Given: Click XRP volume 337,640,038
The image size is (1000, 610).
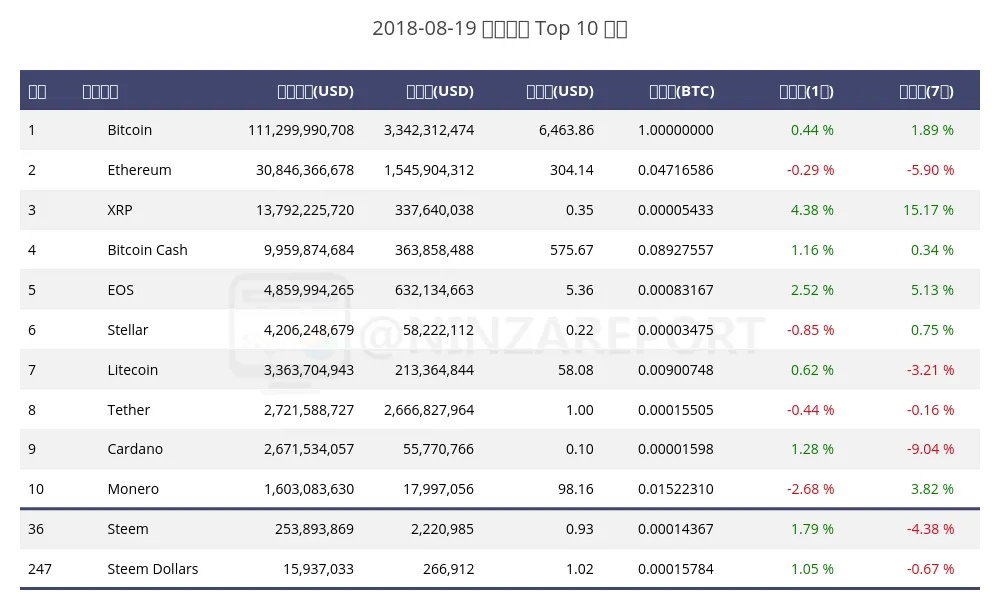Looking at the screenshot, I should 434,211.
